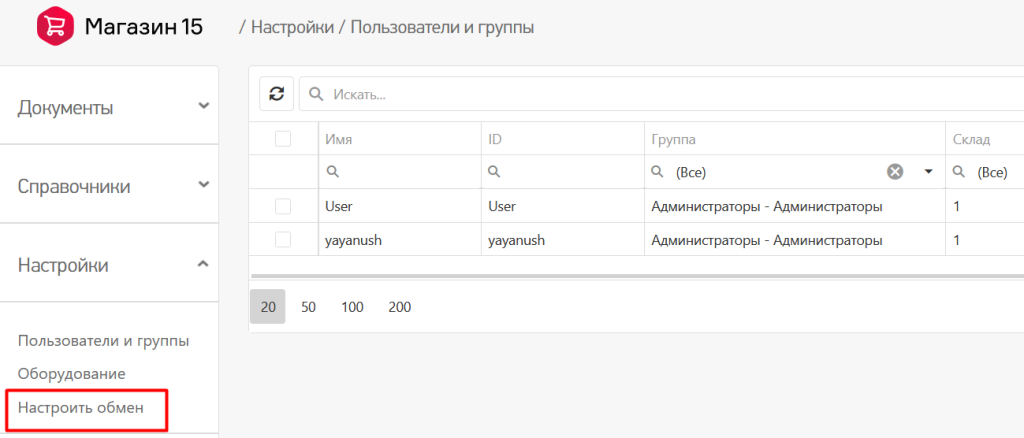
Task: Open Настроить обмен link
Action: click(81, 408)
